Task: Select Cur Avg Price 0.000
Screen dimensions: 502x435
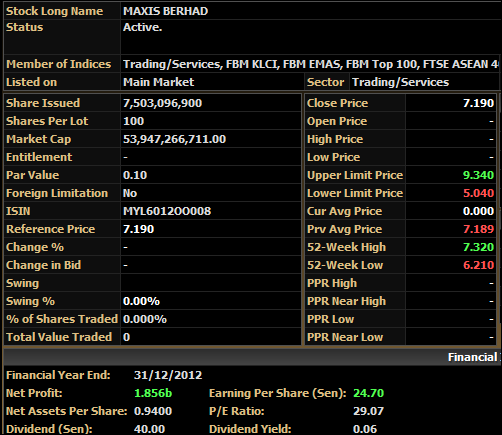Action: (x=478, y=211)
